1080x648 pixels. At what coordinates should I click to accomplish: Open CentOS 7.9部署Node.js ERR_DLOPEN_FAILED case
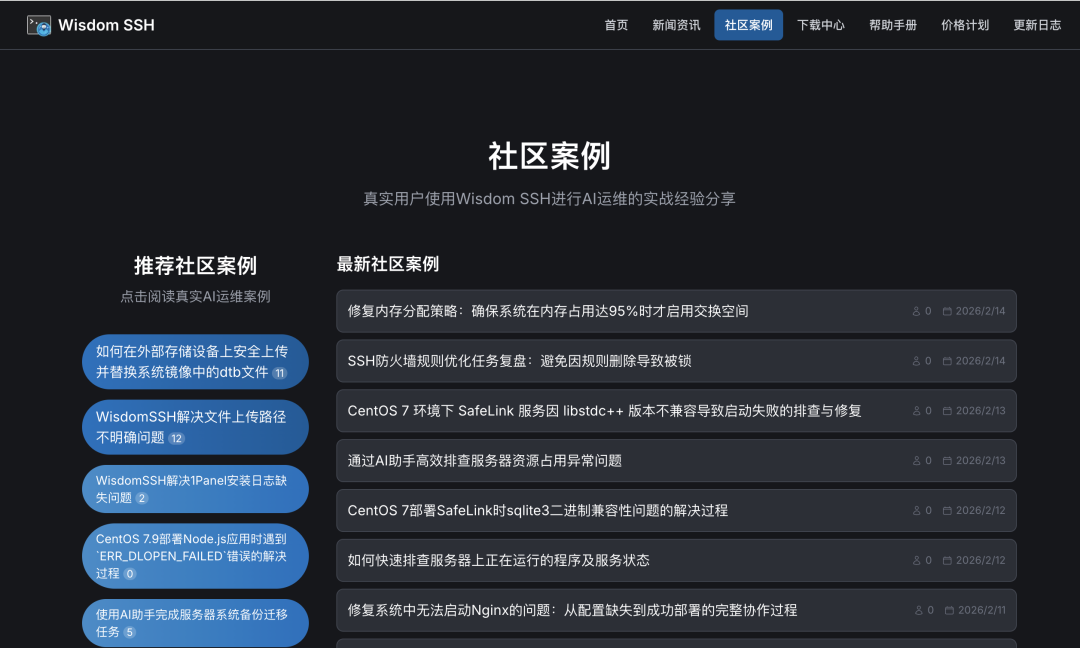pyautogui.click(x=195, y=556)
